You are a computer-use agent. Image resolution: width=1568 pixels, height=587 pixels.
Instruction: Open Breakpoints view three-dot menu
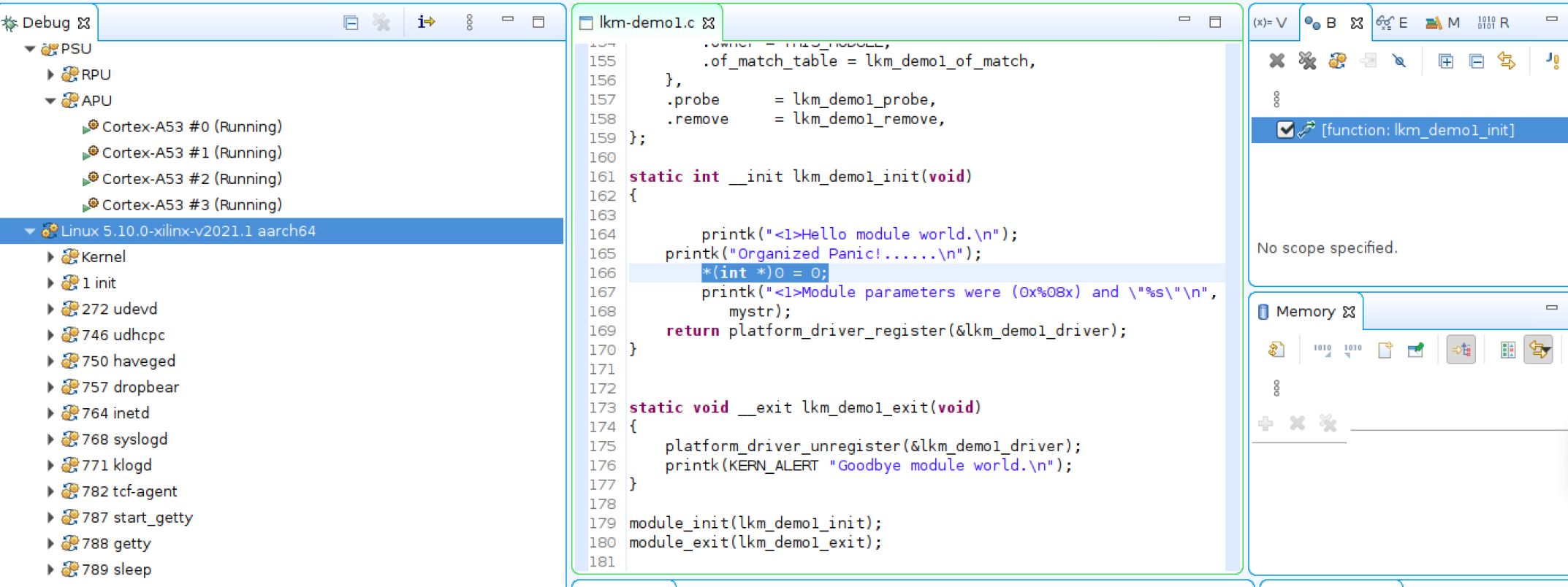coord(1276,99)
